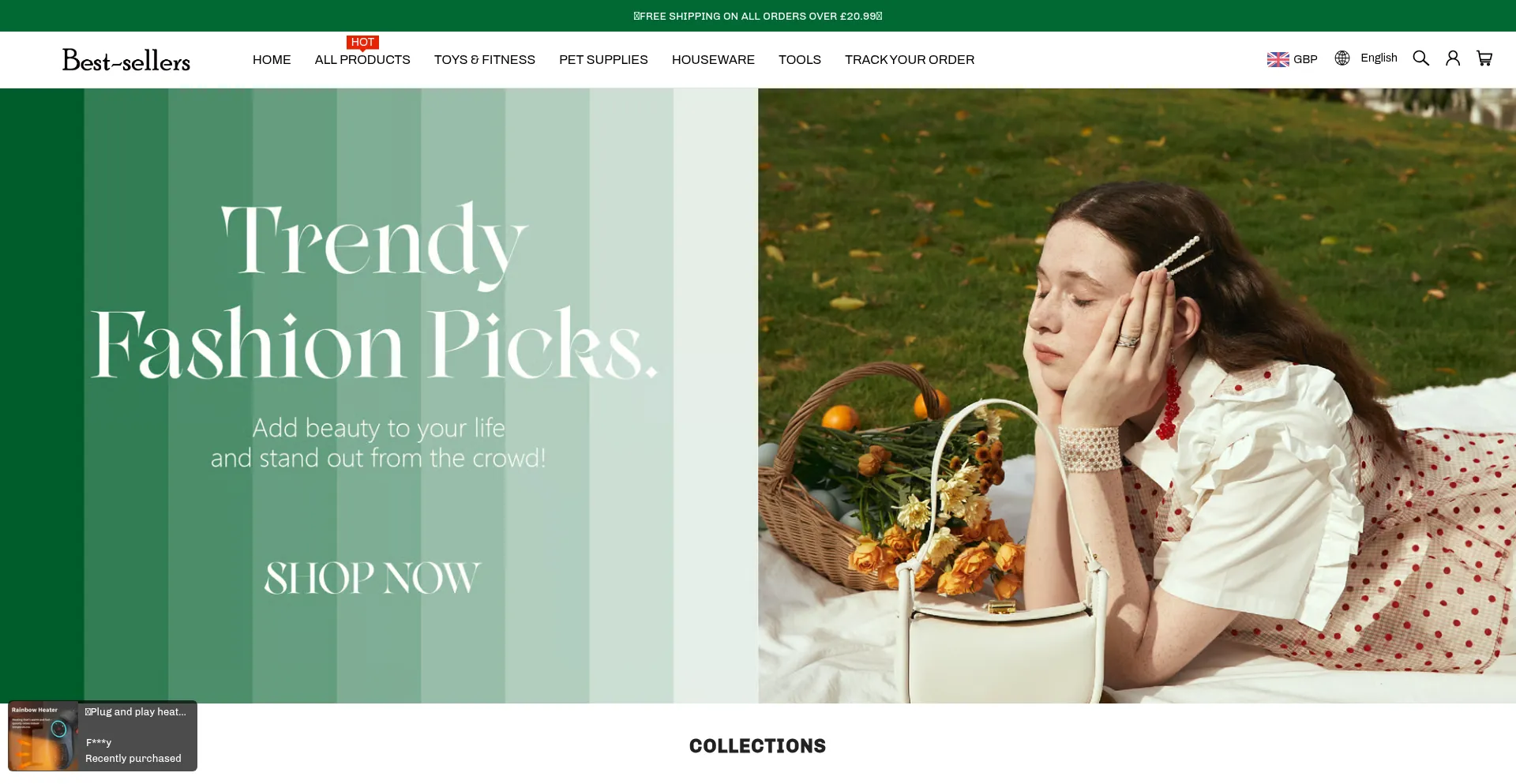Open the Houseware category
The height and width of the screenshot is (784, 1516).
pos(713,60)
